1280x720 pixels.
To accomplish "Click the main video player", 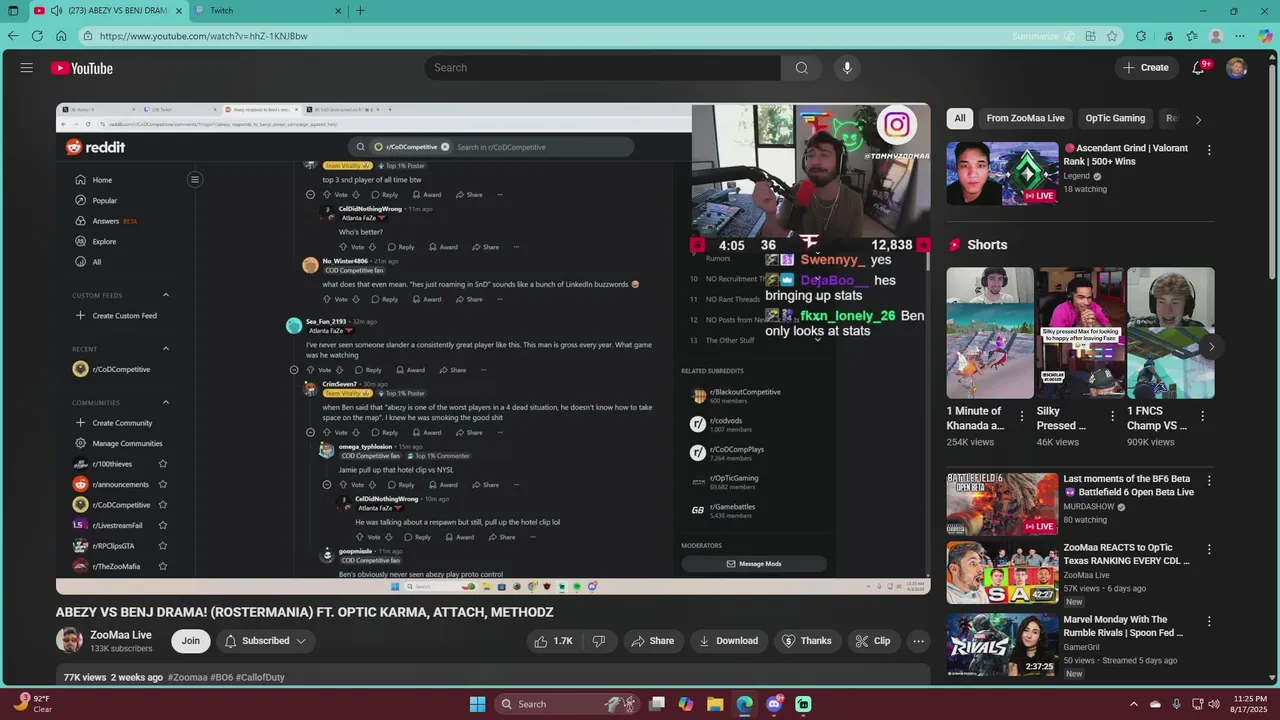I will click(493, 349).
